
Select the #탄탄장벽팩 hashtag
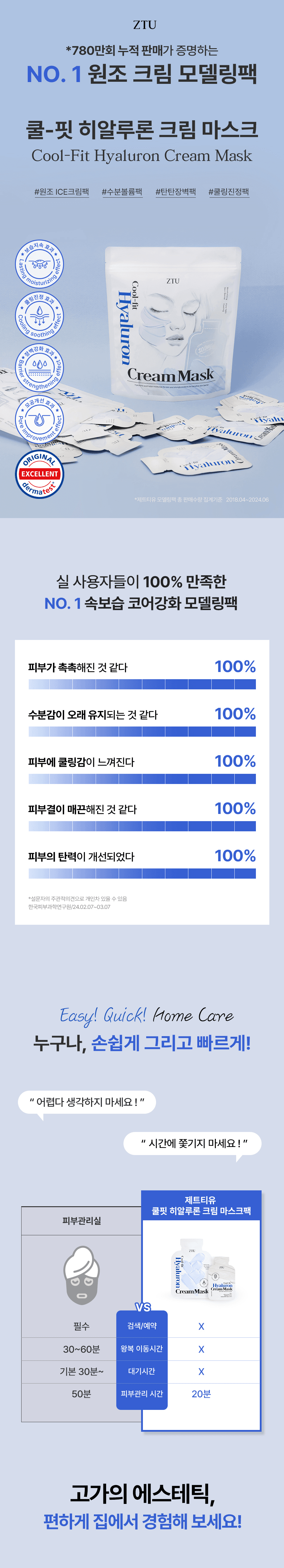coord(175,192)
